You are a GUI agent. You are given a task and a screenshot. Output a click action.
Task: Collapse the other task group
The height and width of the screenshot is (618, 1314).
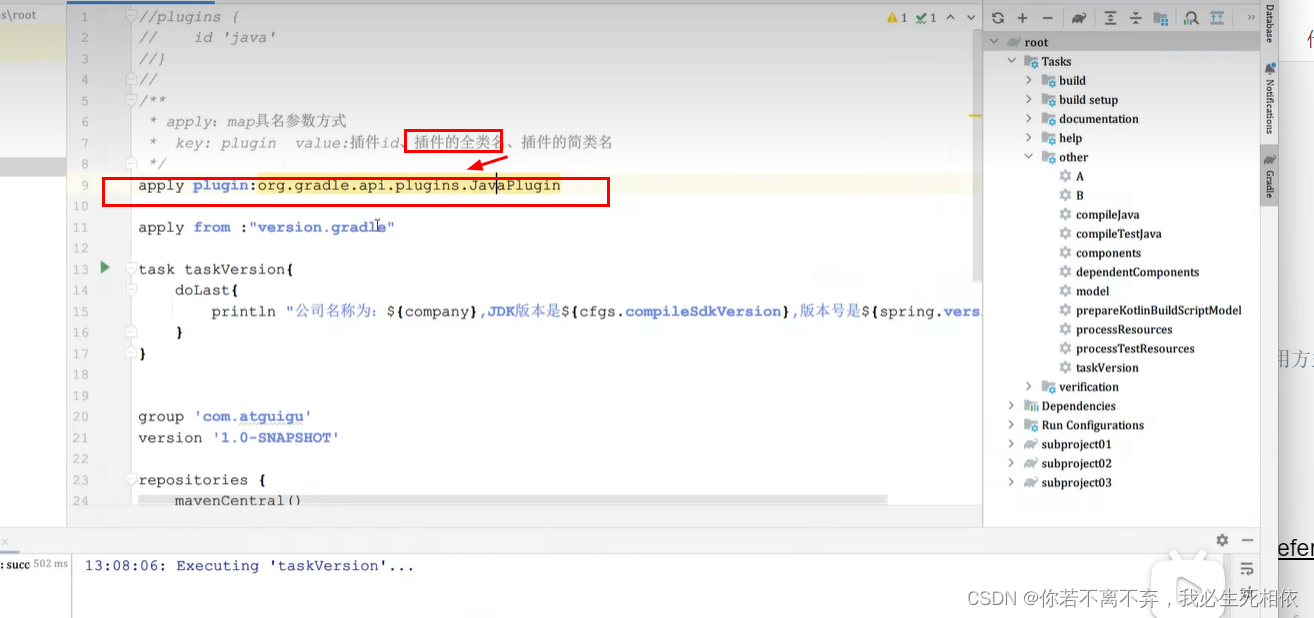click(x=1029, y=157)
